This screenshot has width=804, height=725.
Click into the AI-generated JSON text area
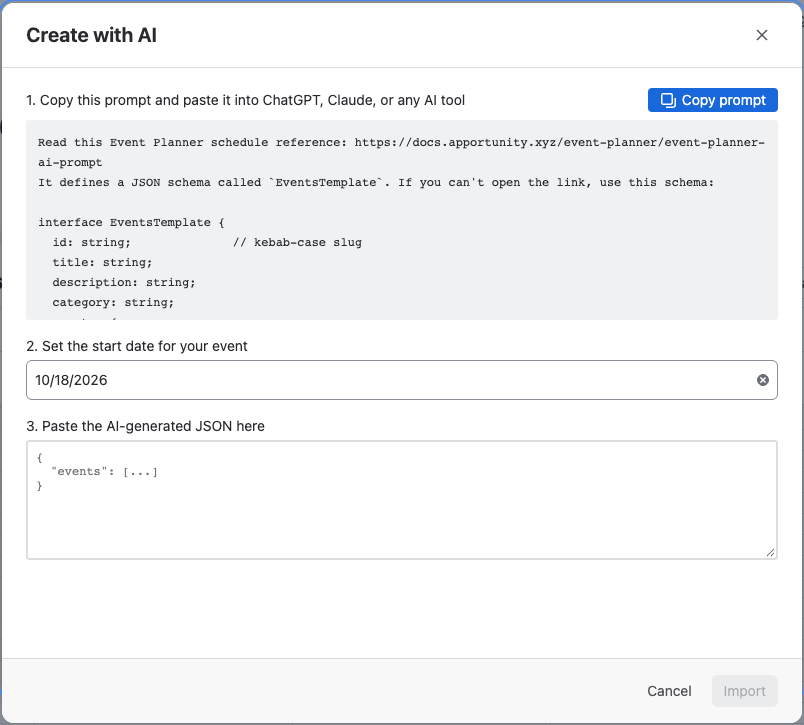[x=401, y=500]
